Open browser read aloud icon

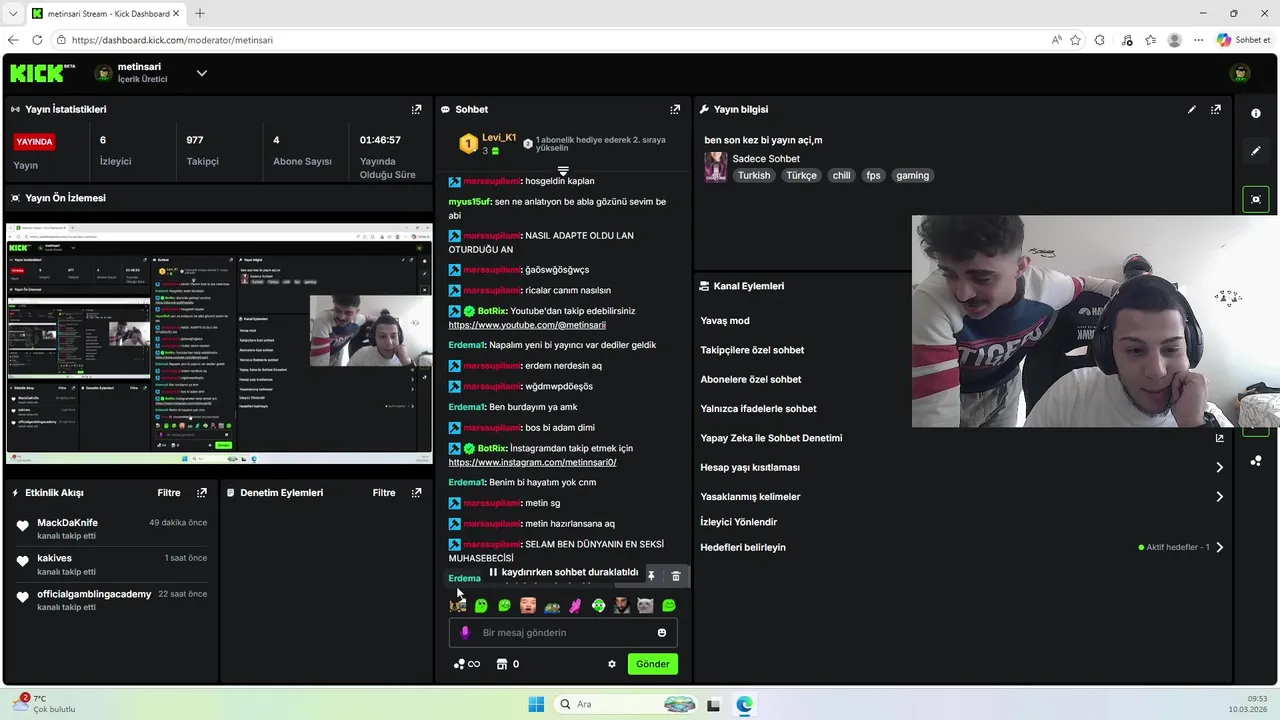(1057, 40)
